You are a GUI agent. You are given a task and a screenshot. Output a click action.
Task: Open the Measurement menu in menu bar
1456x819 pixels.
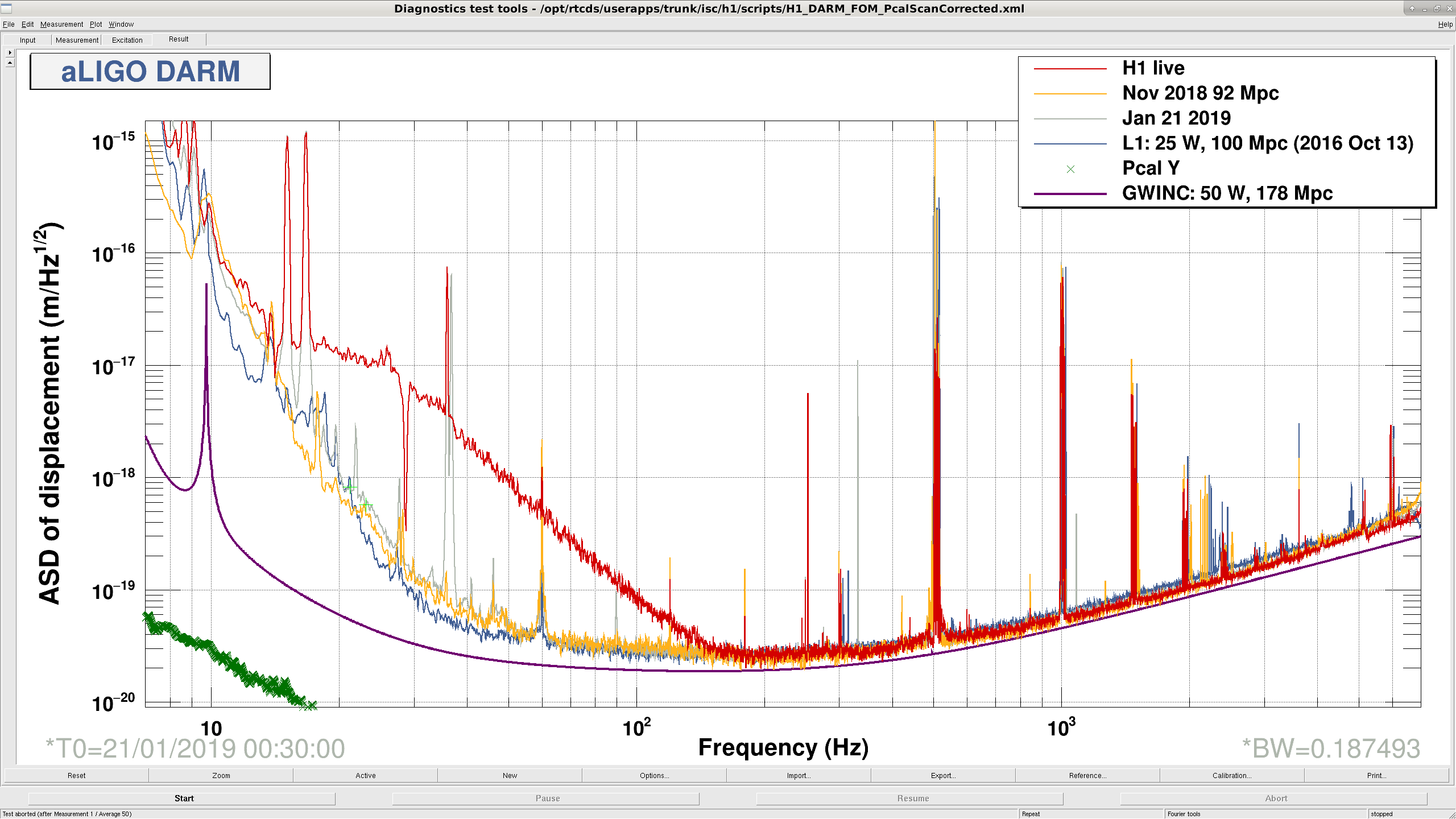pos(61,24)
